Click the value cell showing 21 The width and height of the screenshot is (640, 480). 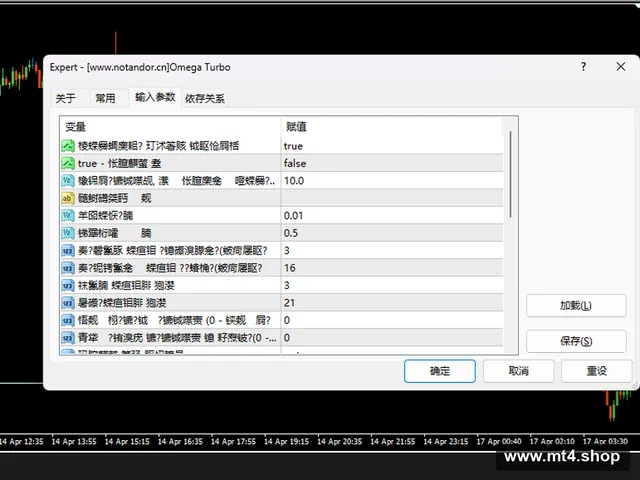(x=392, y=303)
